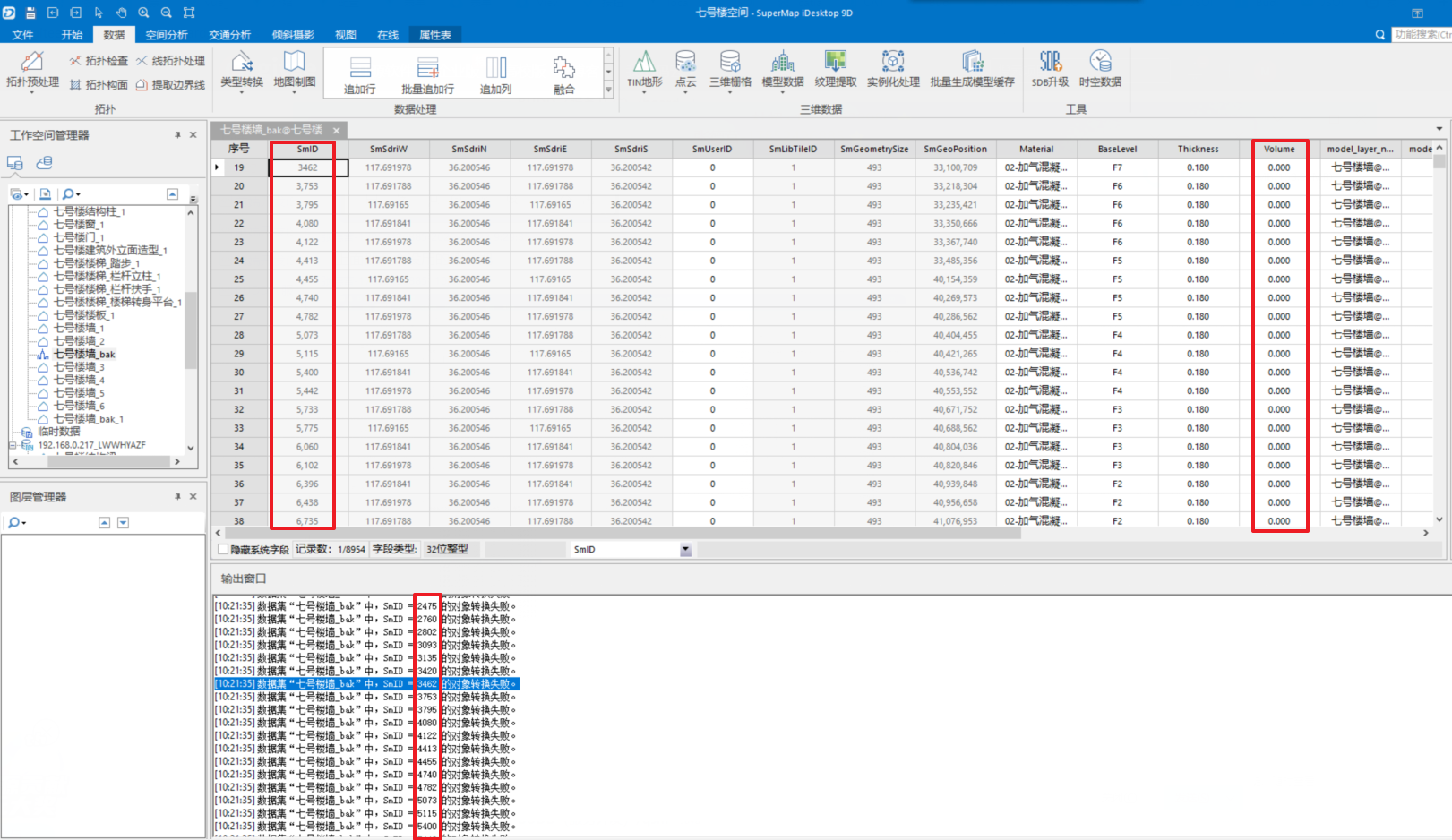This screenshot has height=840, width=1452.
Task: Switch to 倾斜摄影 ribbon tab
Action: pyautogui.click(x=293, y=35)
